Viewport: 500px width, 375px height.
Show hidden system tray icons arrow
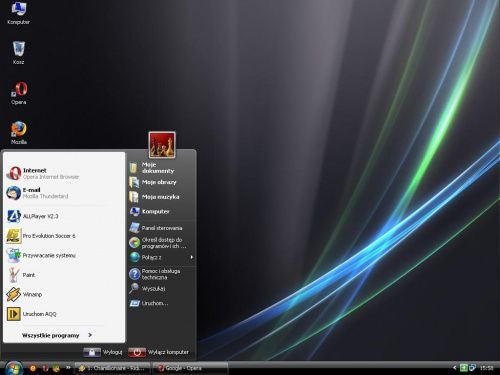(454, 368)
